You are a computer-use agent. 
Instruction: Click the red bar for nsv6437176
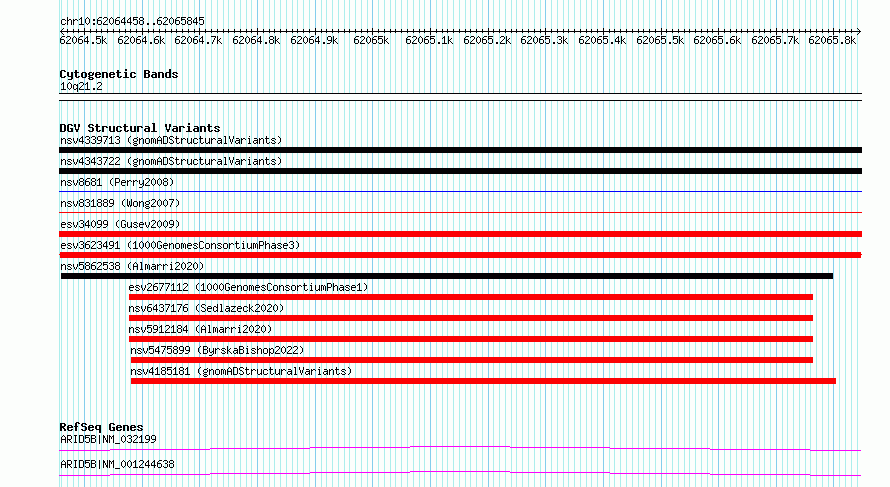point(471,318)
